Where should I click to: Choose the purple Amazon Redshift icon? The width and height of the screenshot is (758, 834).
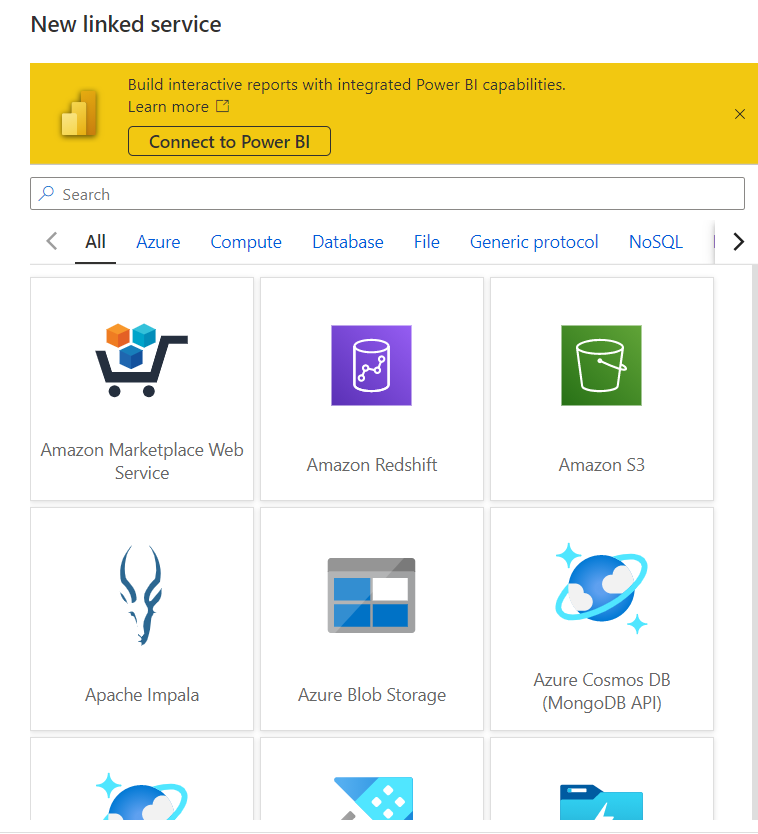click(371, 365)
